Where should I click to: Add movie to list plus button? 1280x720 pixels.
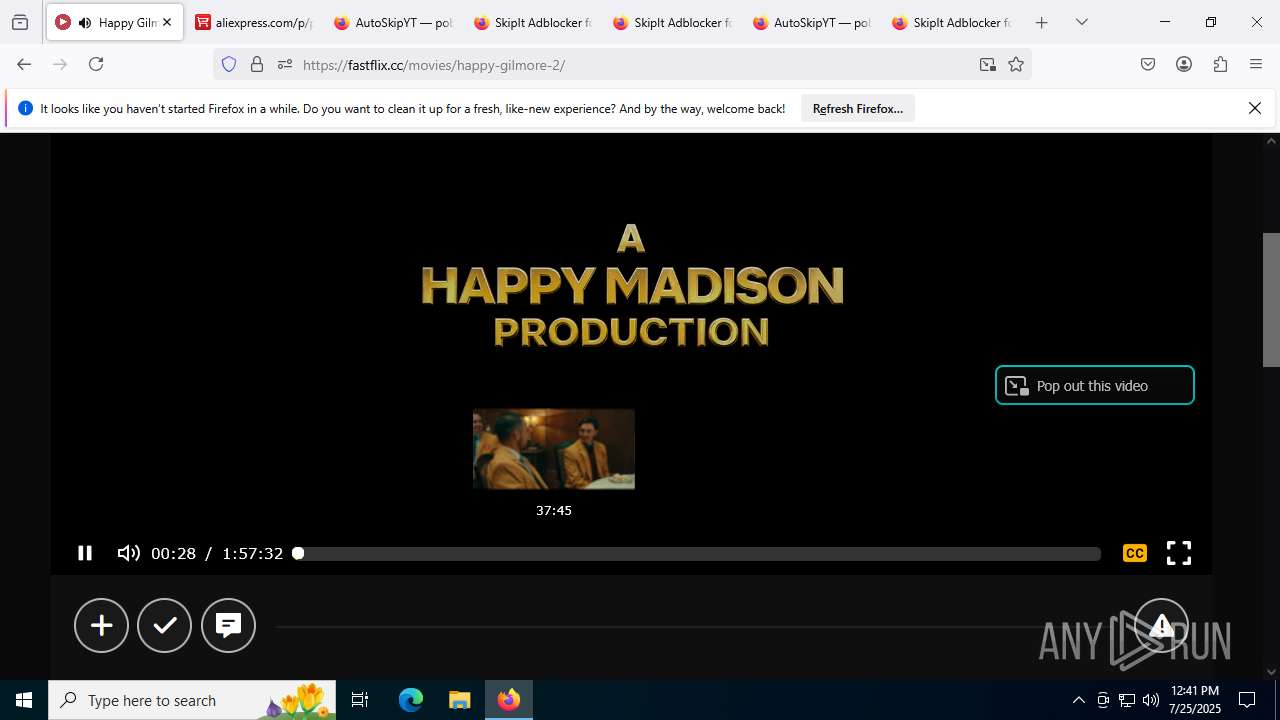101,625
